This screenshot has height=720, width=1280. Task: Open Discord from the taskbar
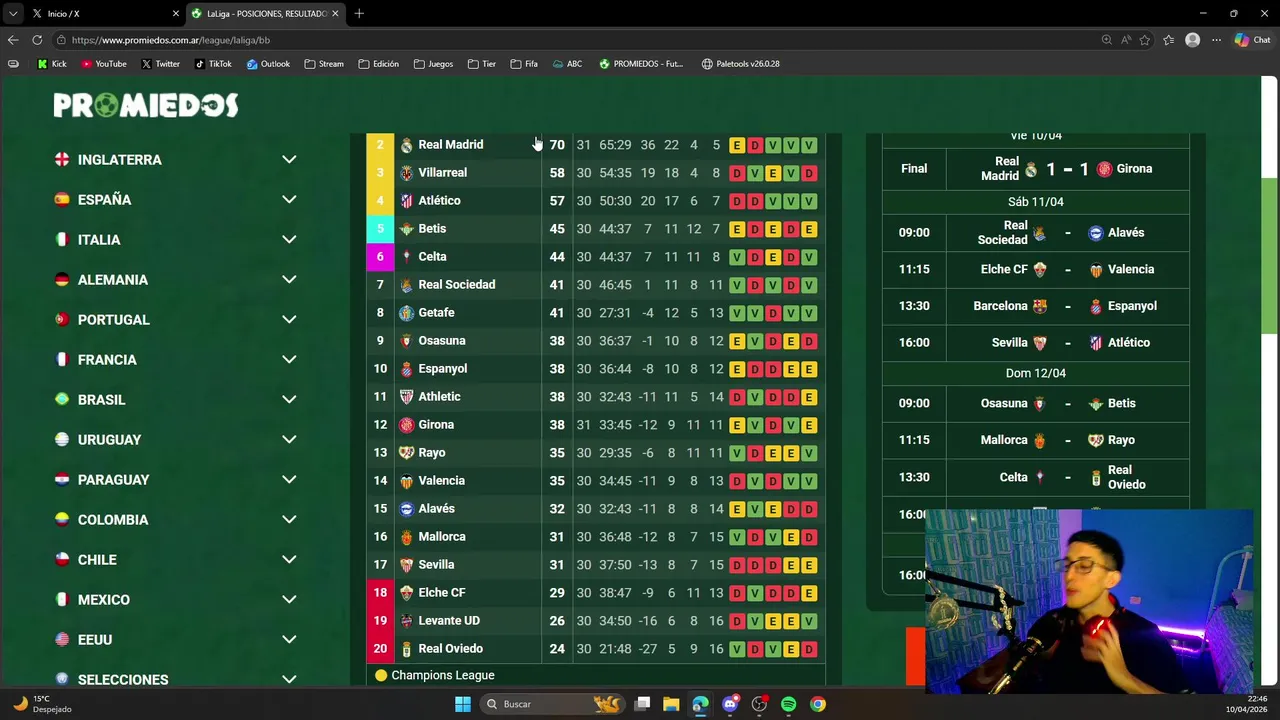[x=730, y=704]
